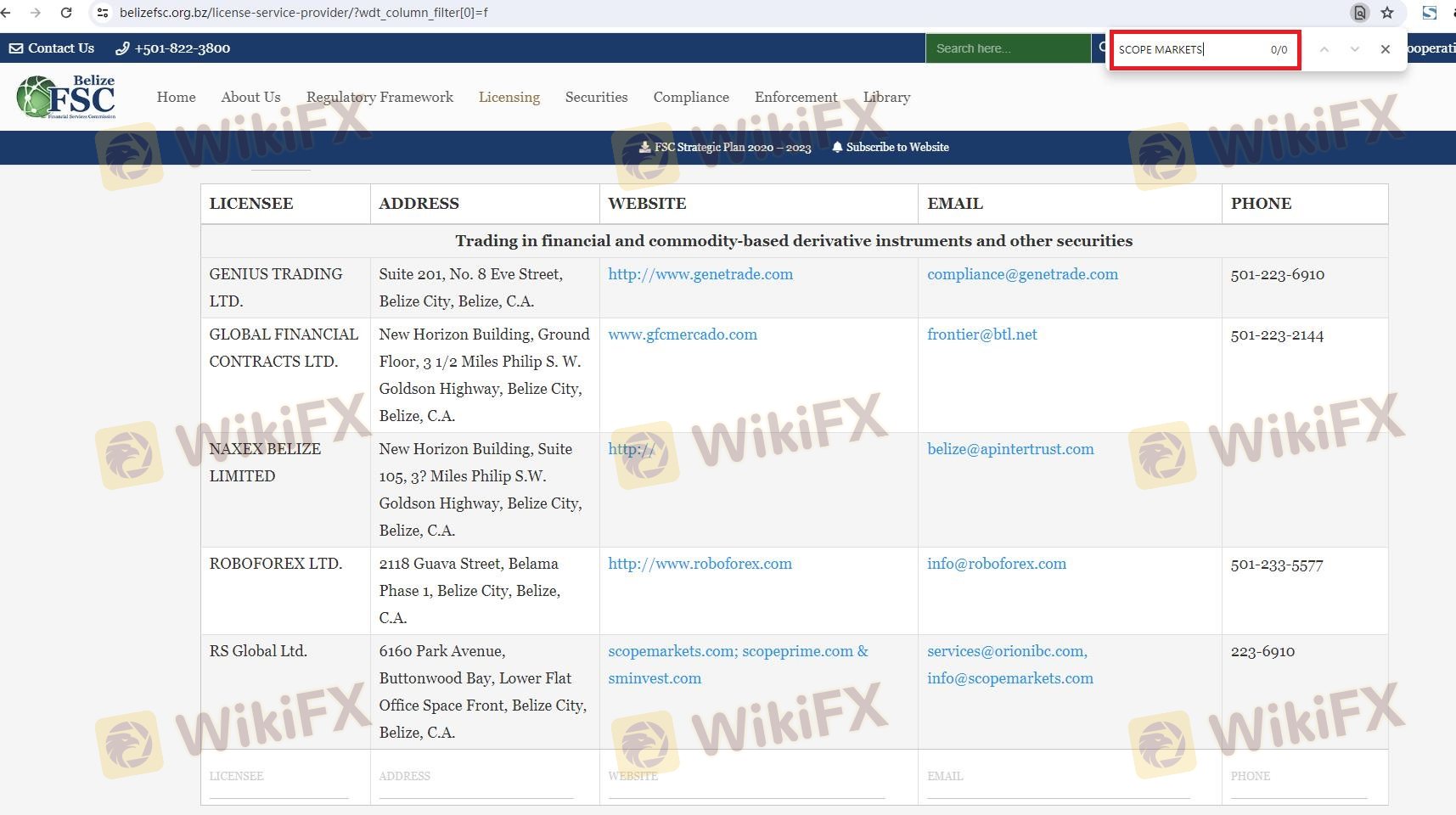Bookmark page with star icon

tap(1387, 13)
